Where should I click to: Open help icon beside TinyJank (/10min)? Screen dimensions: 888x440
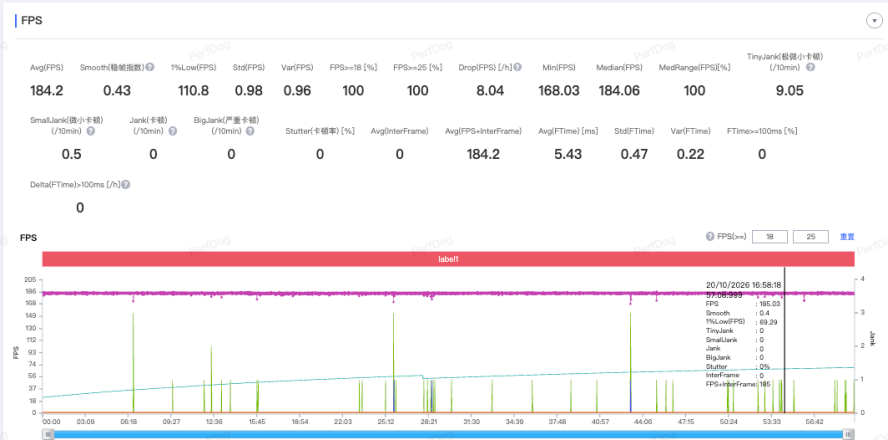(x=810, y=67)
